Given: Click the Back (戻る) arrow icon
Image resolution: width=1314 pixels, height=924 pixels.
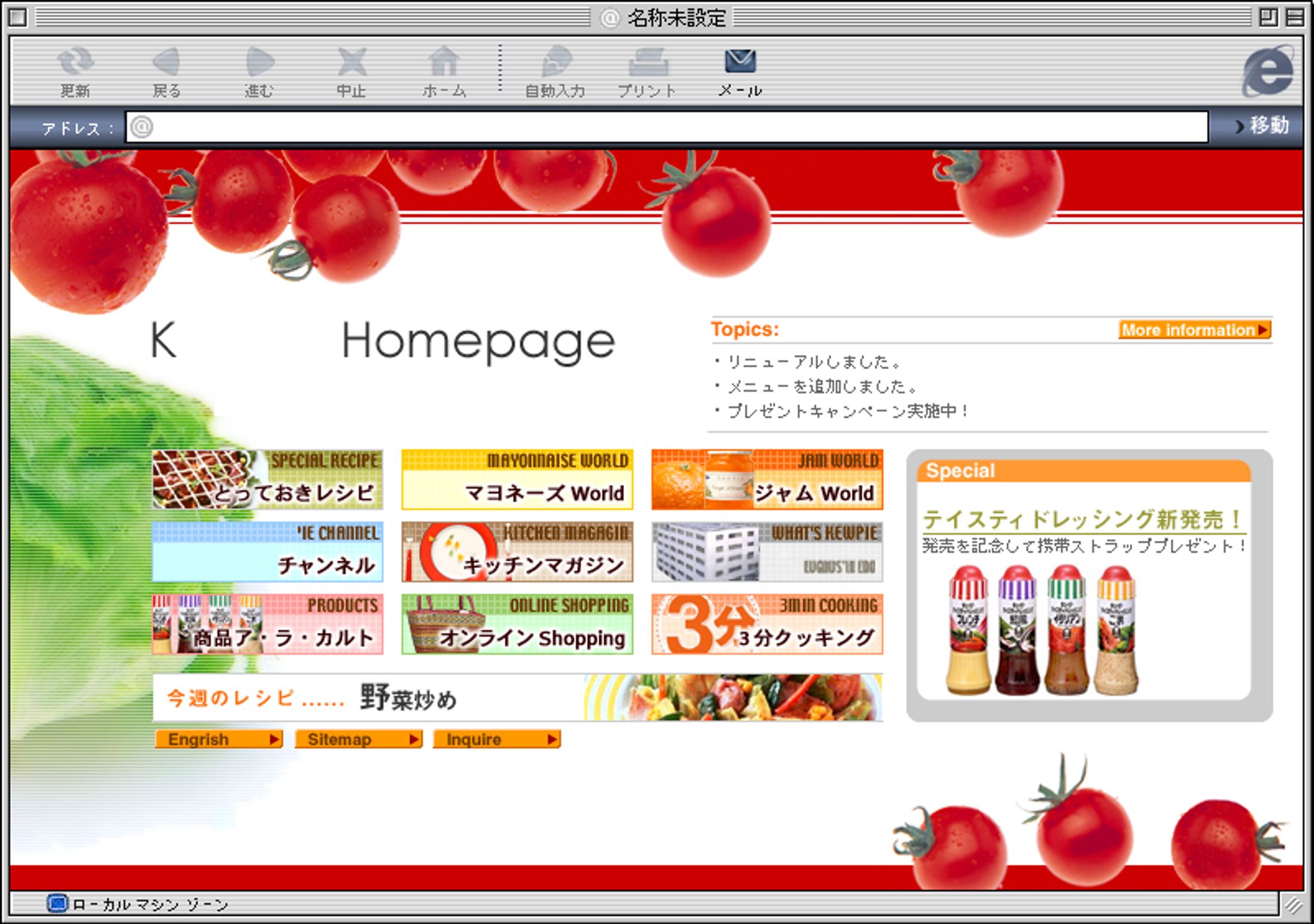Looking at the screenshot, I should (x=167, y=62).
